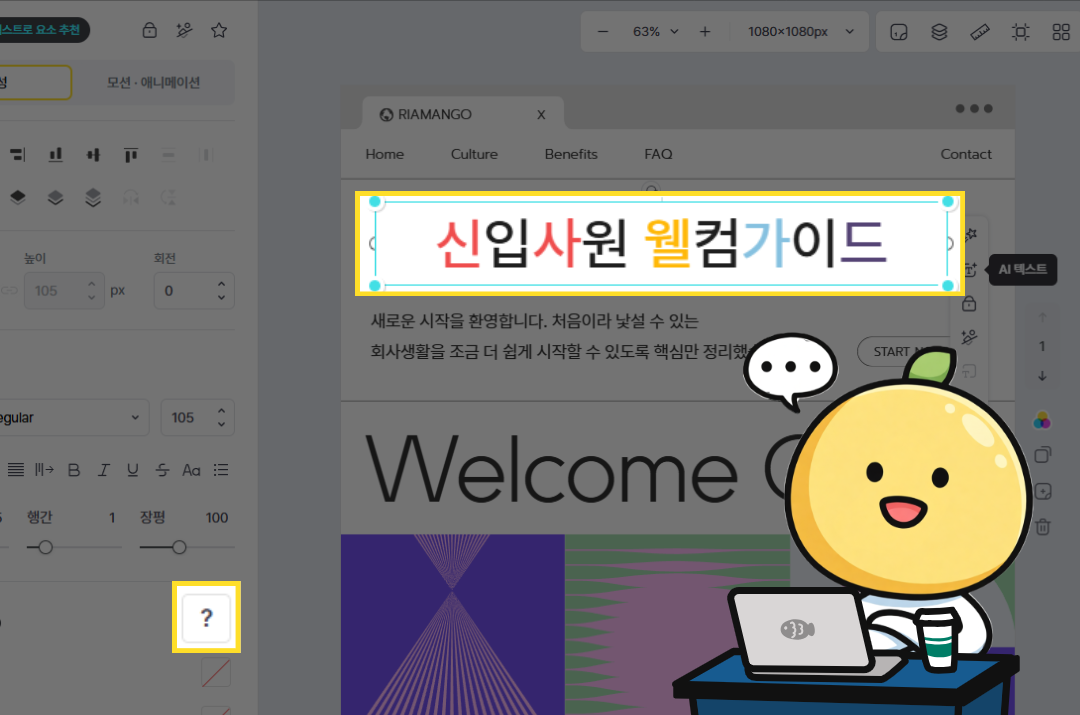Click the bullet list icon

[221, 470]
